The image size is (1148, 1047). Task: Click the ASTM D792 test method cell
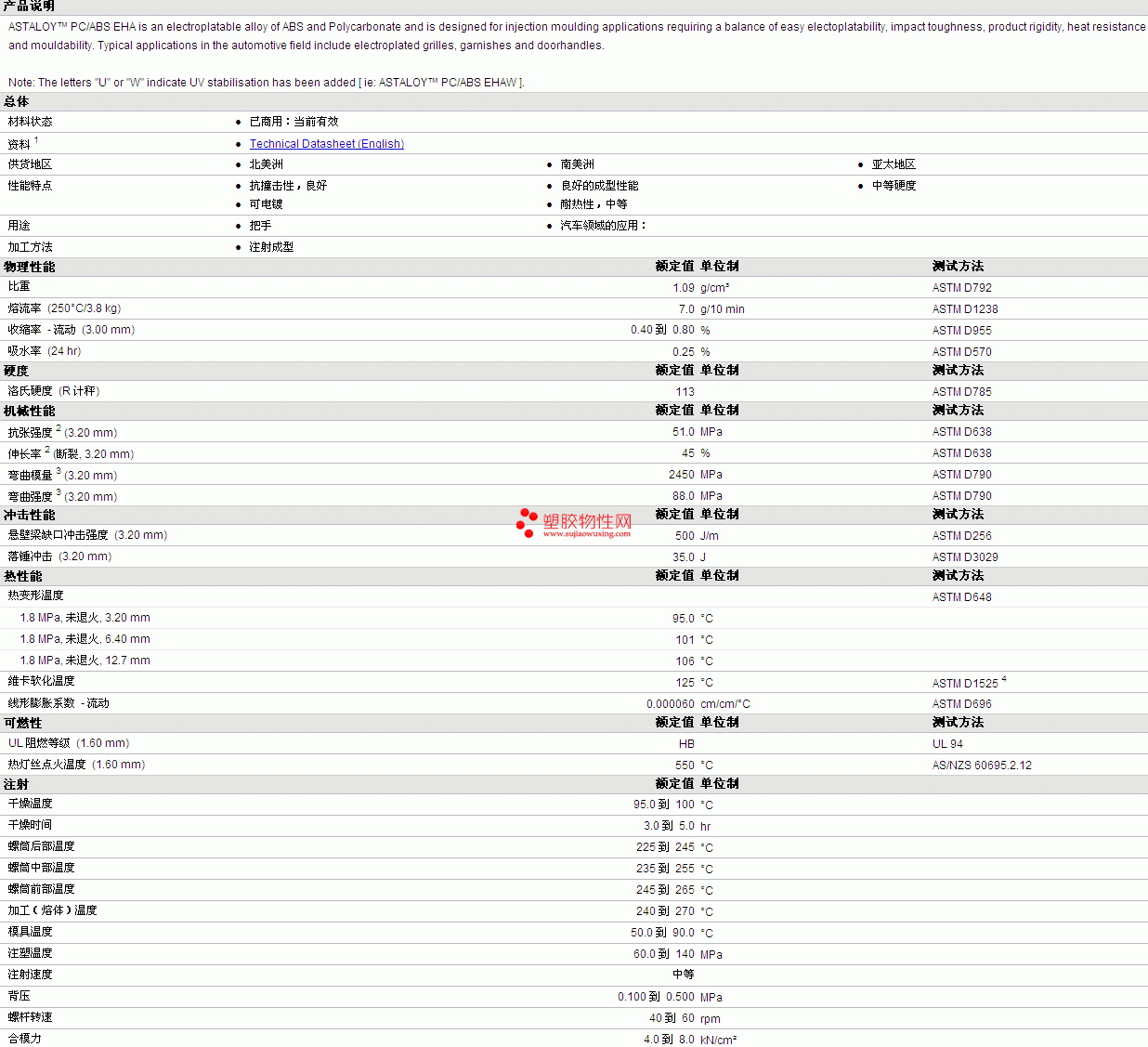tap(962, 288)
